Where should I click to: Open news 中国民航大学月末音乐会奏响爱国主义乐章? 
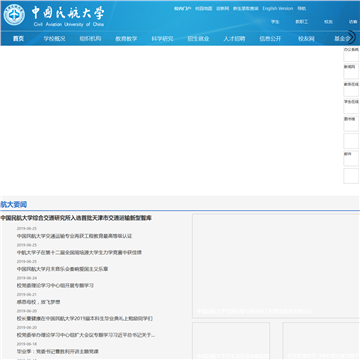tap(62, 269)
